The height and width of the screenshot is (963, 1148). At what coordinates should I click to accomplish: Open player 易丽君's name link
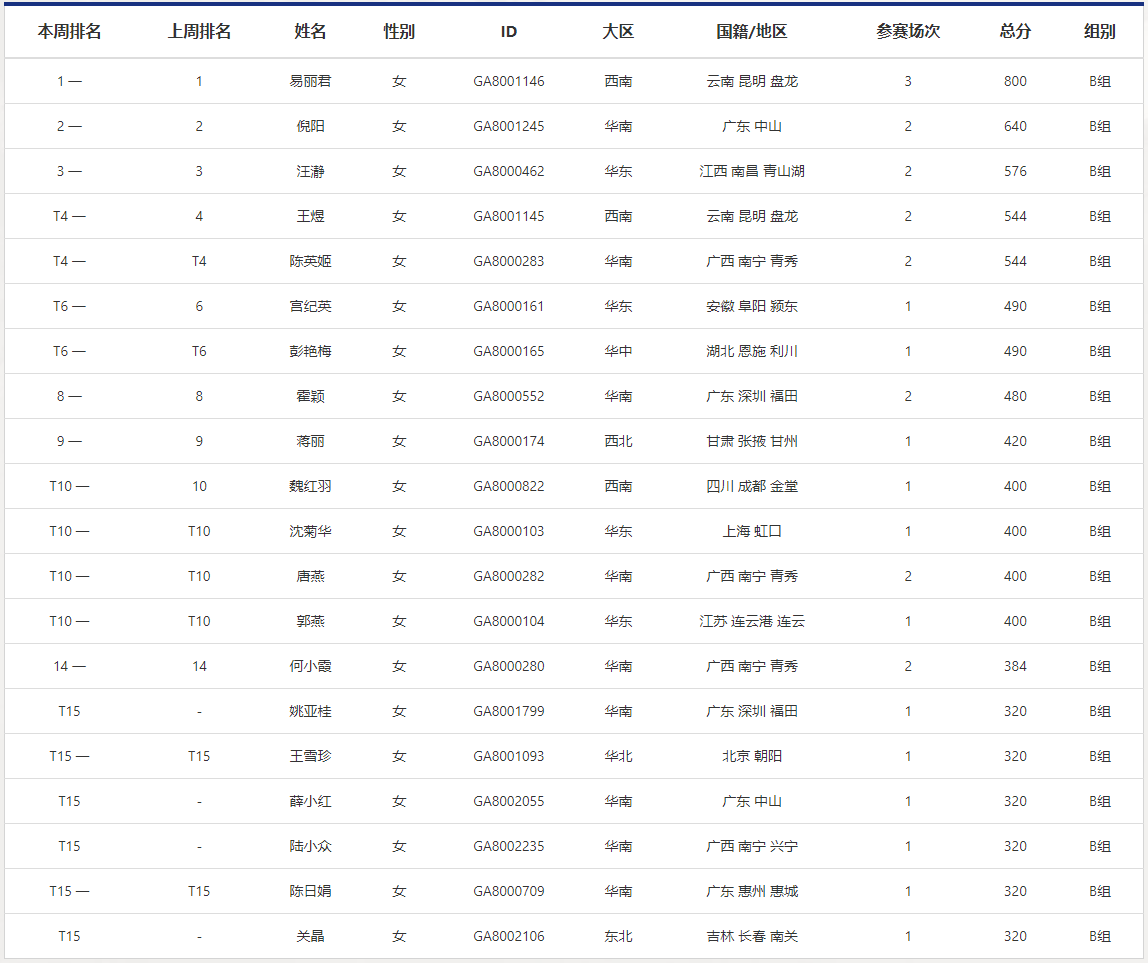(x=310, y=81)
